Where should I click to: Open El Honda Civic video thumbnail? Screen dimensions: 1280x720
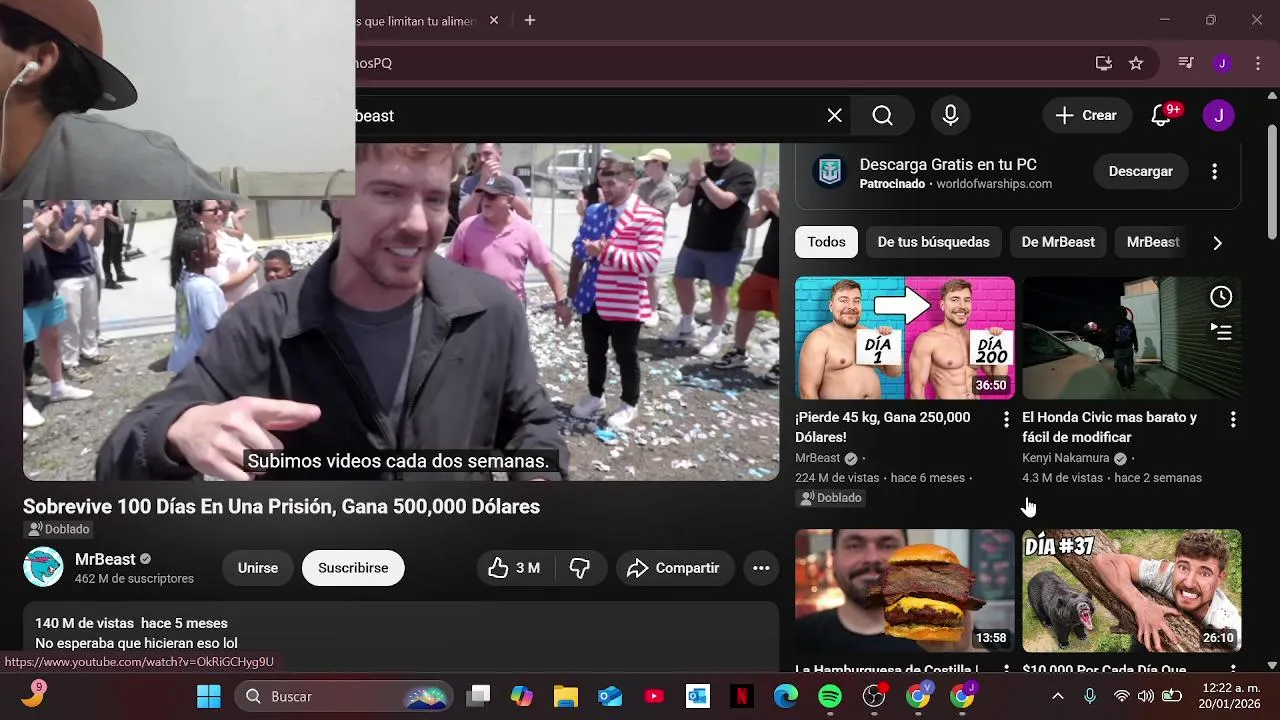[1132, 338]
